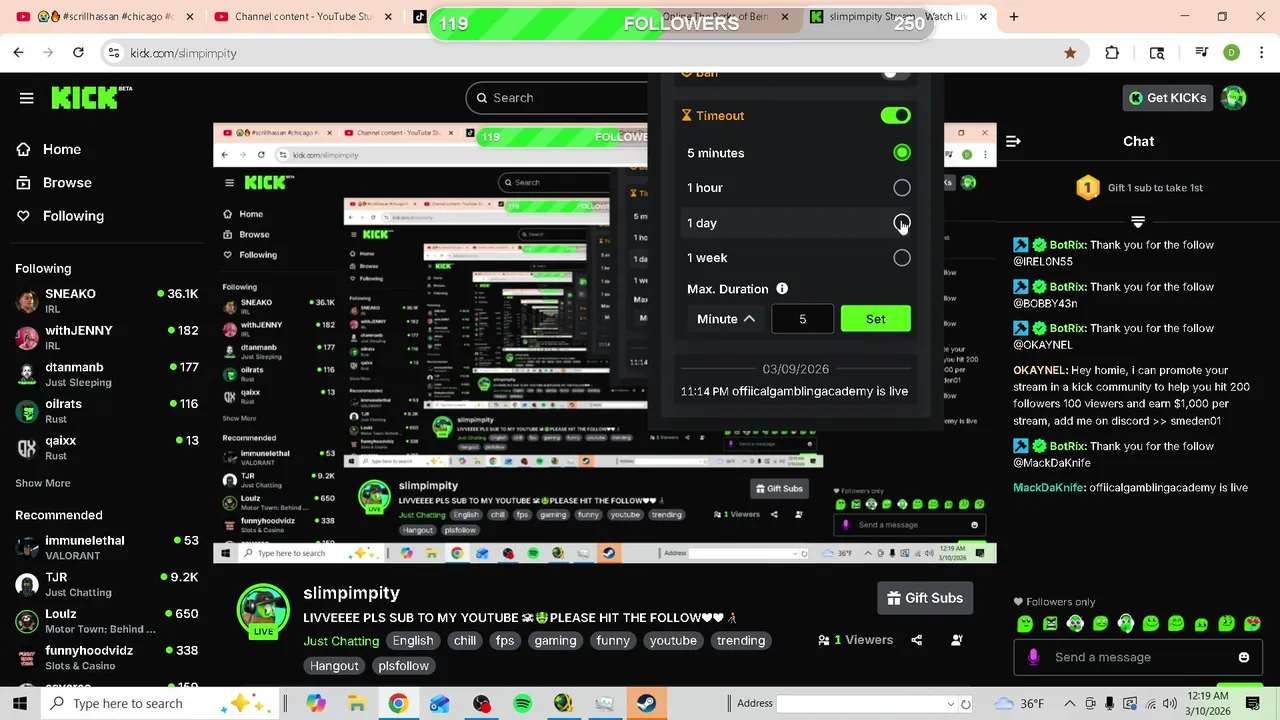Open the Kick hamburger menu
Screen dimensions: 1280x720
click(x=27, y=98)
